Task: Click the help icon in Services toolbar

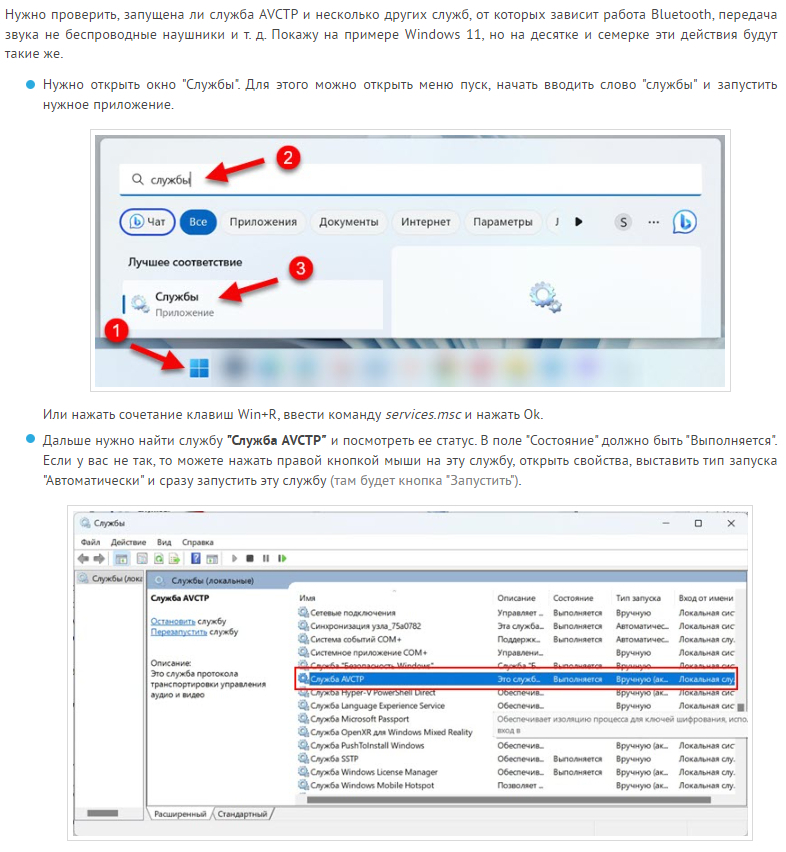Action: click(x=196, y=558)
